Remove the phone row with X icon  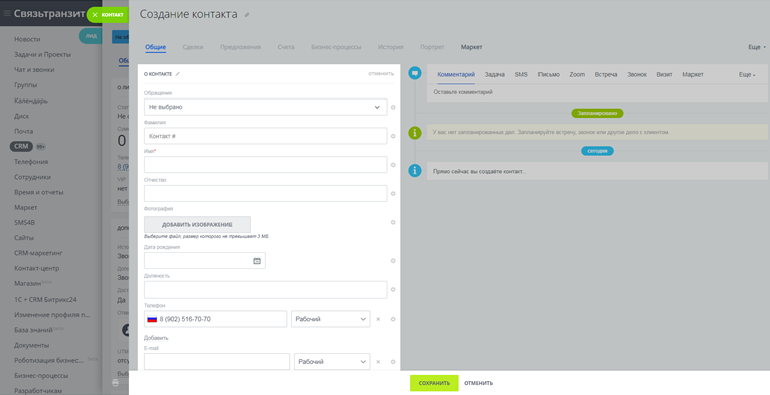tap(378, 319)
